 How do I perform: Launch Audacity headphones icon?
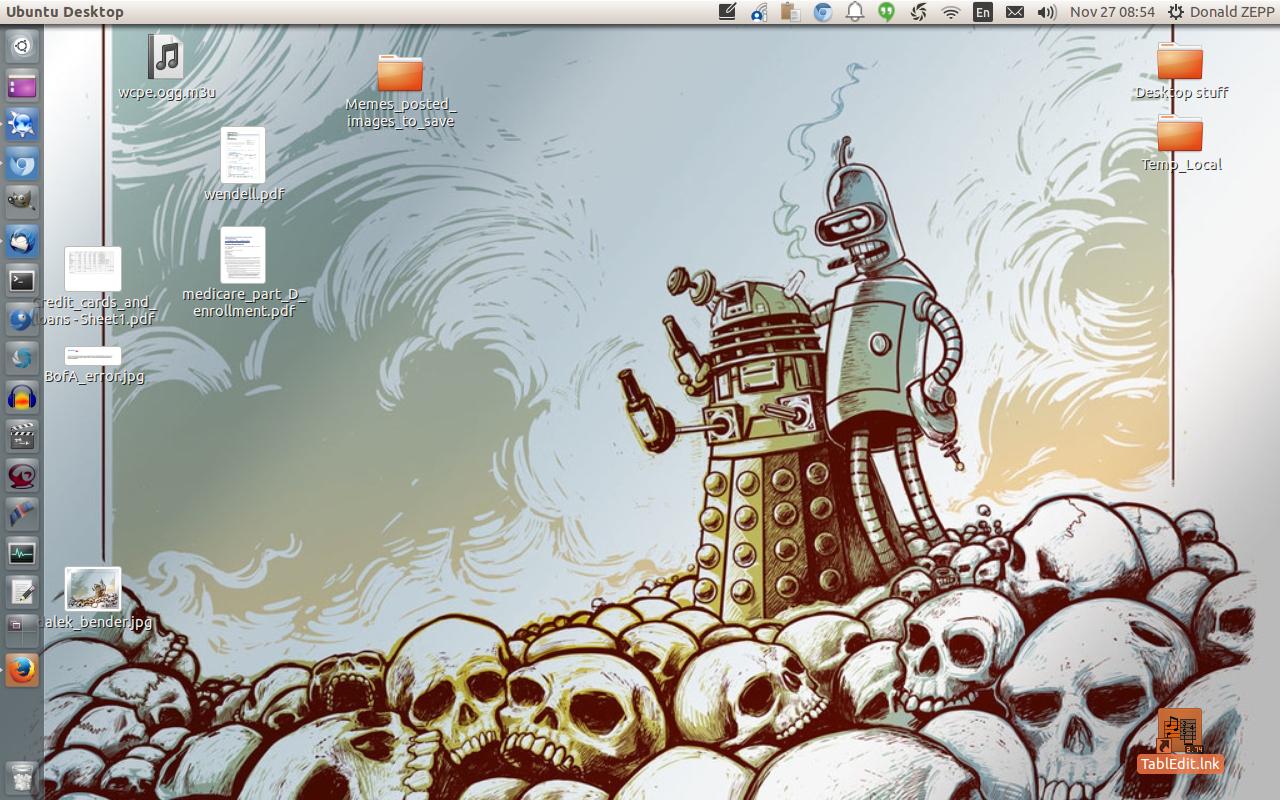point(22,397)
